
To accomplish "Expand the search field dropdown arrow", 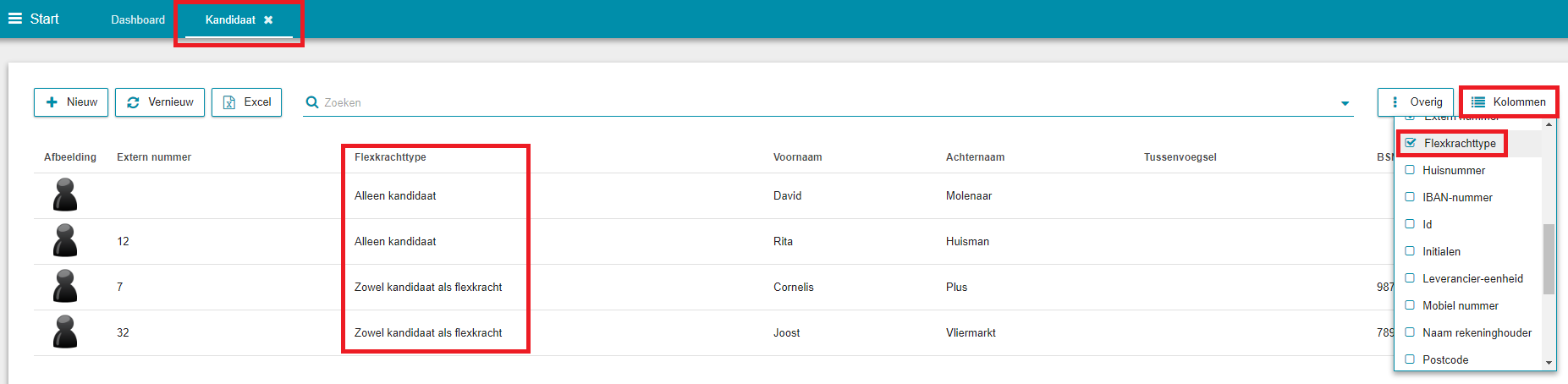I will click(1345, 103).
